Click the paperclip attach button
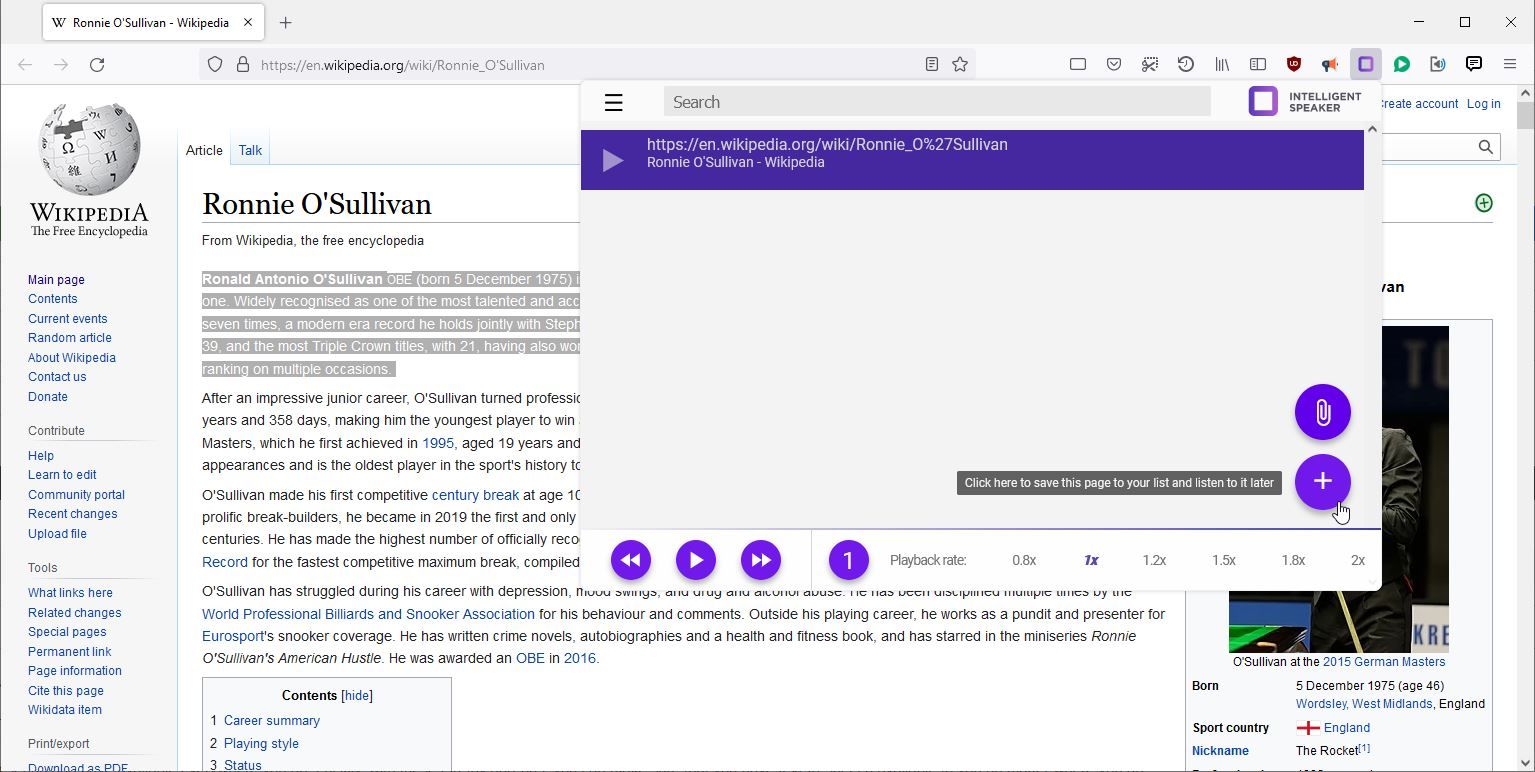Viewport: 1535px width, 772px height. pyautogui.click(x=1322, y=412)
